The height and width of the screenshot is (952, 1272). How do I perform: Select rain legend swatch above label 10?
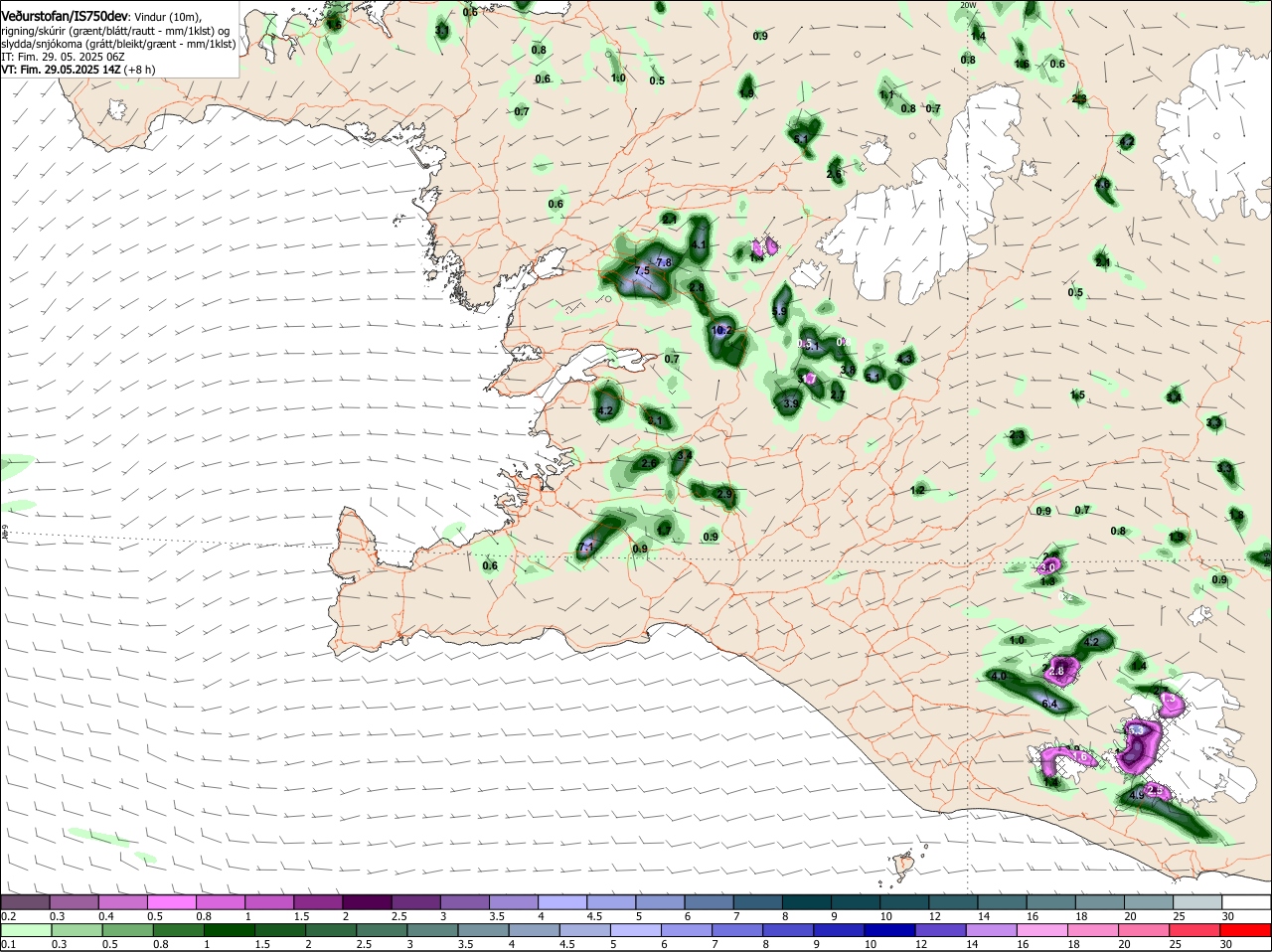[890, 929]
